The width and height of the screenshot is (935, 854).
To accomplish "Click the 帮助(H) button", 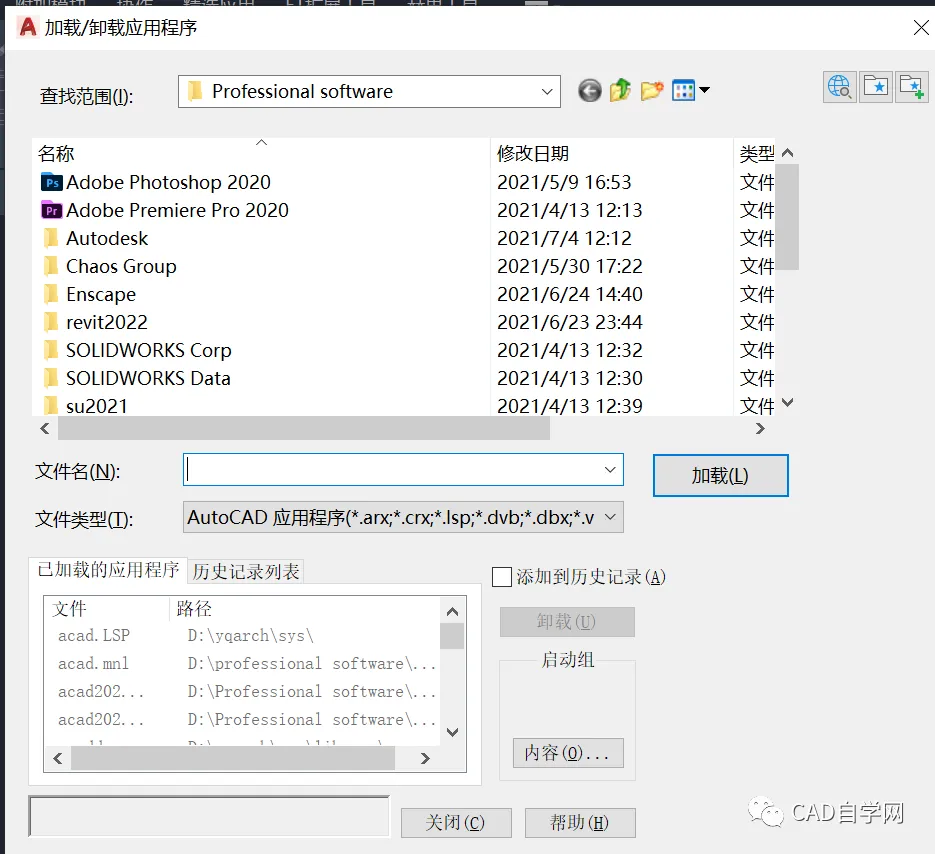I will [580, 823].
